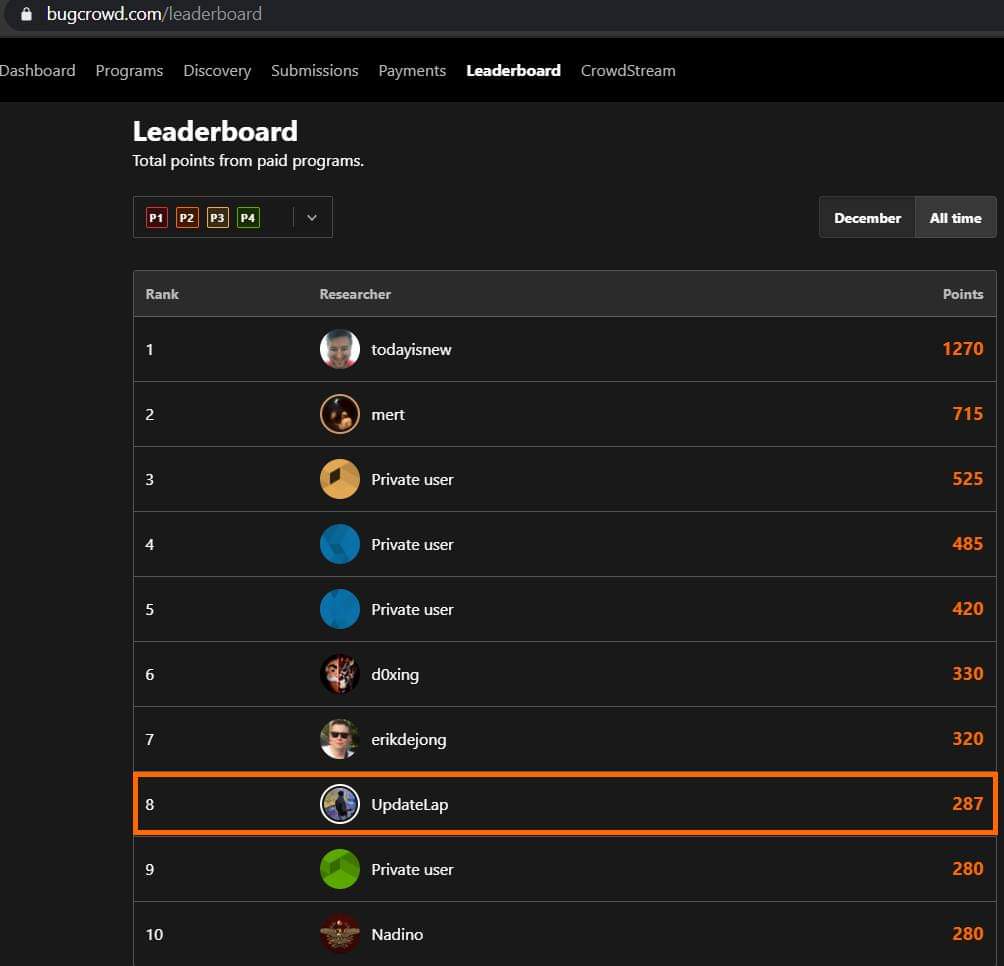Click the green Private user avatar at rank 9
Viewport: 1004px width, 966px height.
pos(340,869)
